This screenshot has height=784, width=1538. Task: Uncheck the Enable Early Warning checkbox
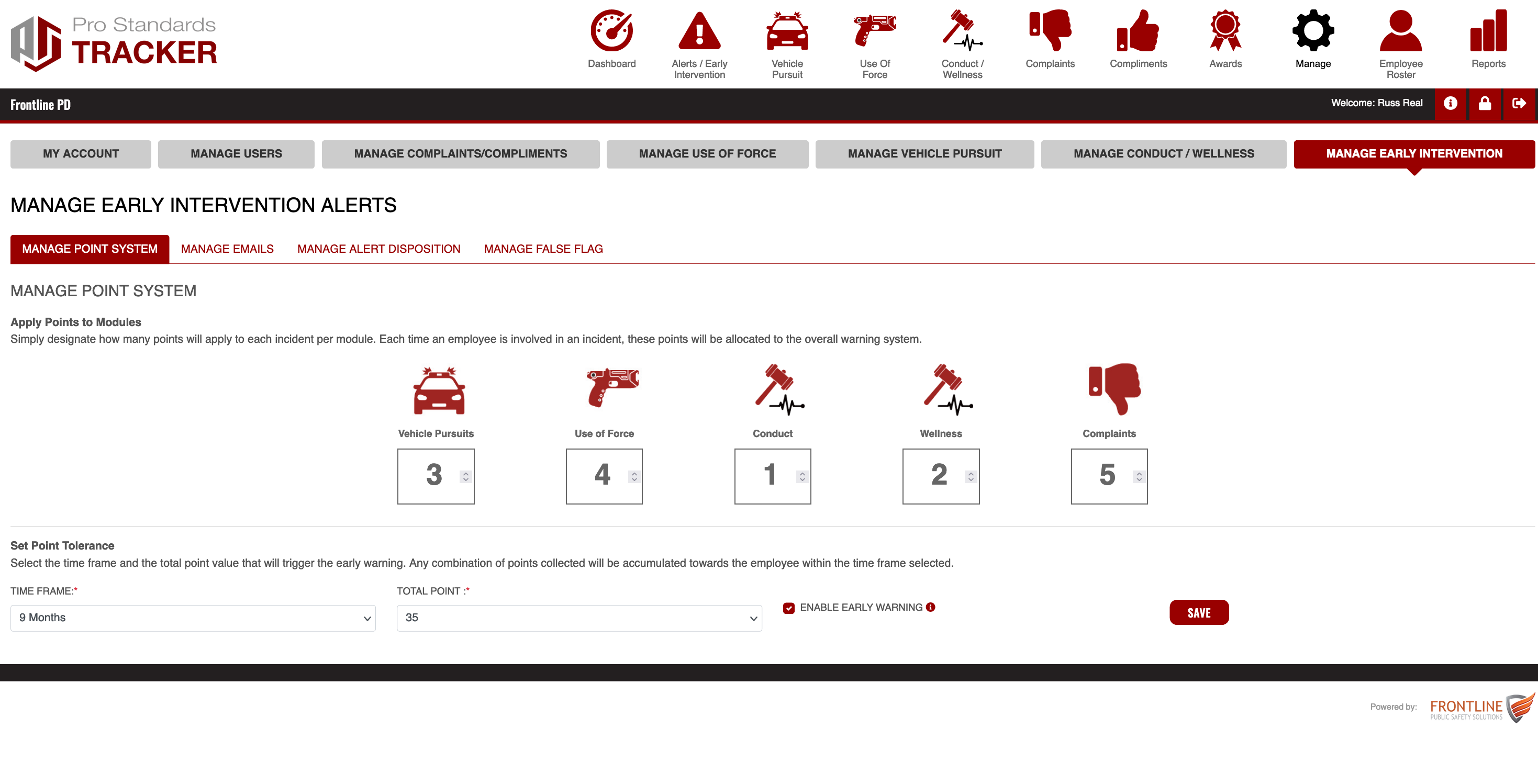(x=789, y=608)
